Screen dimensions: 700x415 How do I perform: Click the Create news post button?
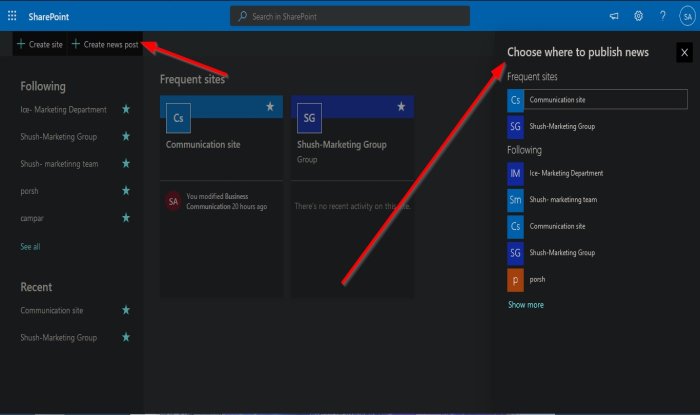pos(105,44)
